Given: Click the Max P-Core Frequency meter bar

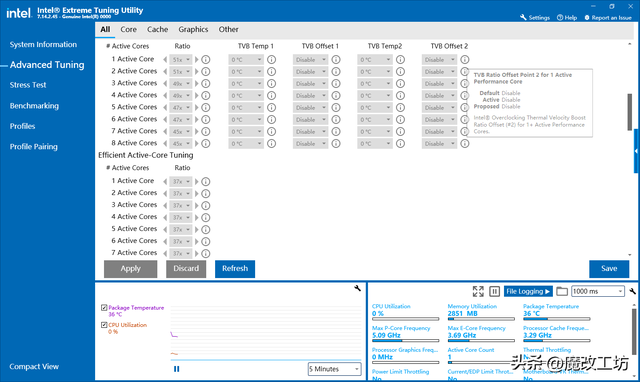Looking at the screenshot, I should [405, 340].
